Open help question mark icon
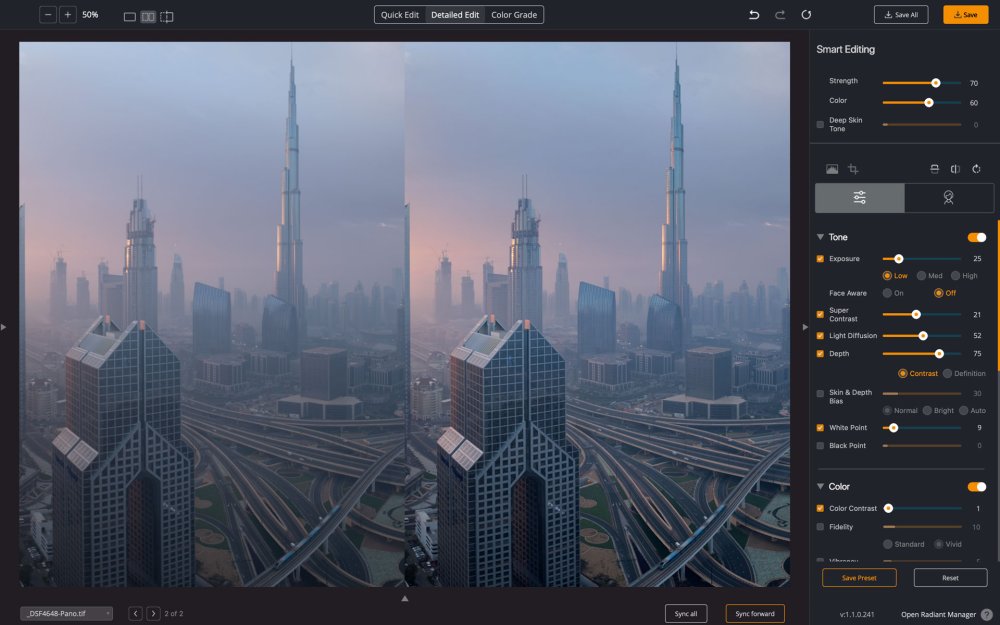Image resolution: width=1000 pixels, height=625 pixels. point(987,615)
